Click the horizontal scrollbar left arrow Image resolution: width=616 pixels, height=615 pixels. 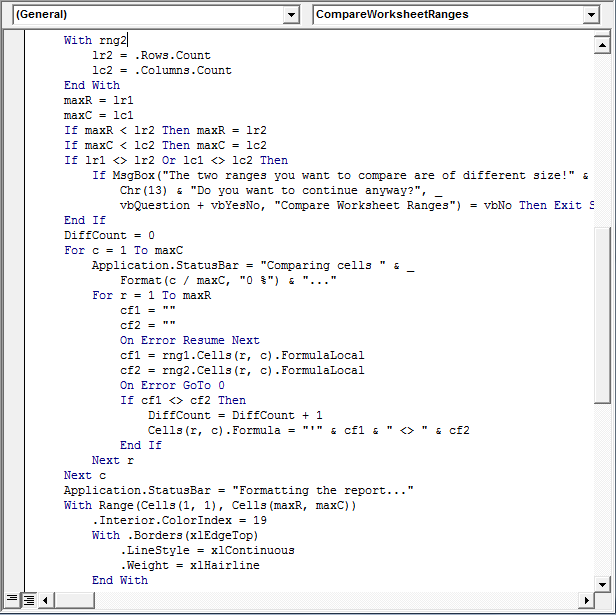click(x=46, y=599)
